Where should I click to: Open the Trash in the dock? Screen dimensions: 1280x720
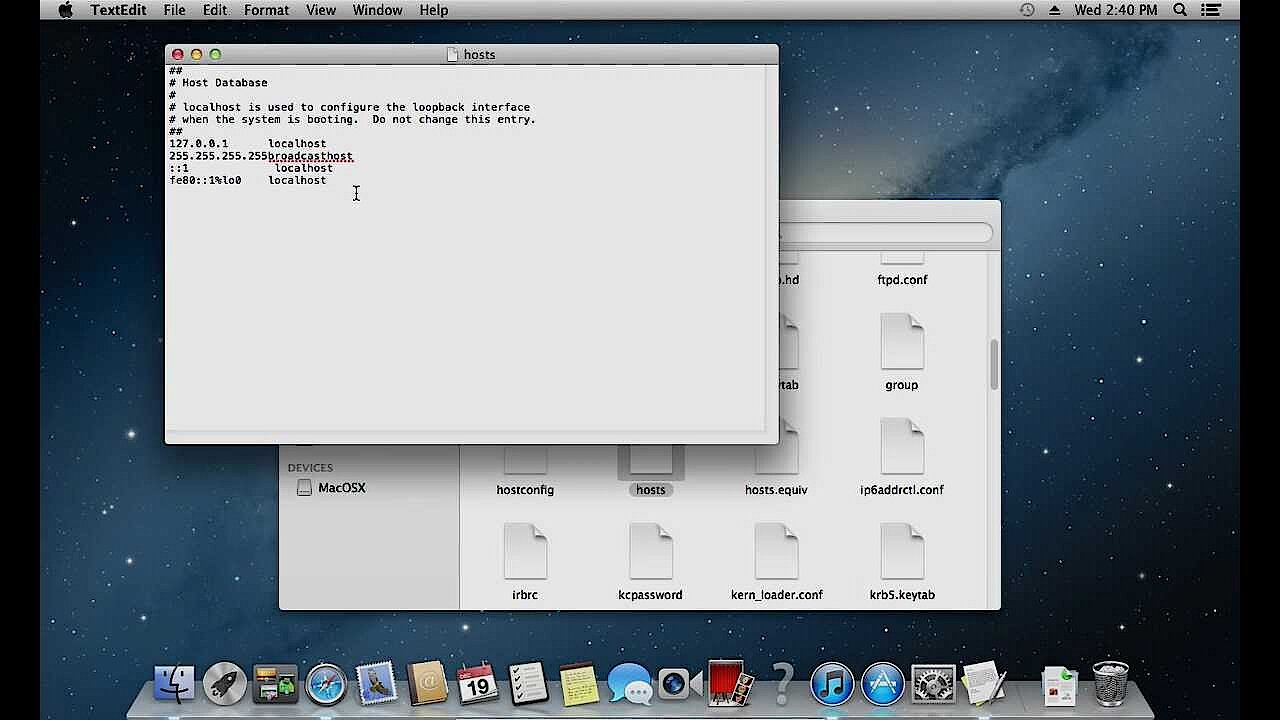pyautogui.click(x=1110, y=684)
